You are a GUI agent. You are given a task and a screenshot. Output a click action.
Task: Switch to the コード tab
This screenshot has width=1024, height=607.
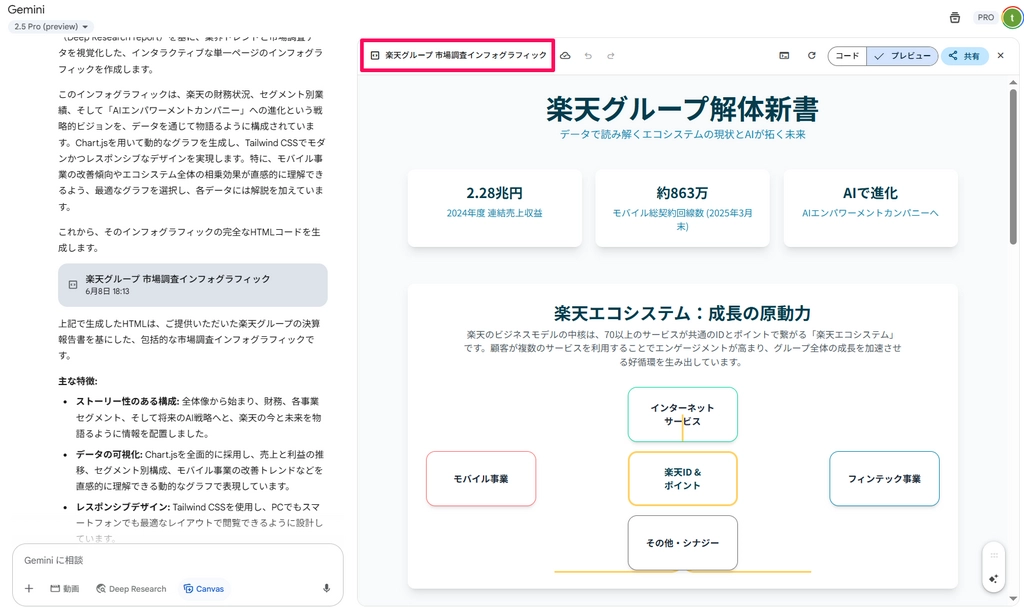click(847, 56)
